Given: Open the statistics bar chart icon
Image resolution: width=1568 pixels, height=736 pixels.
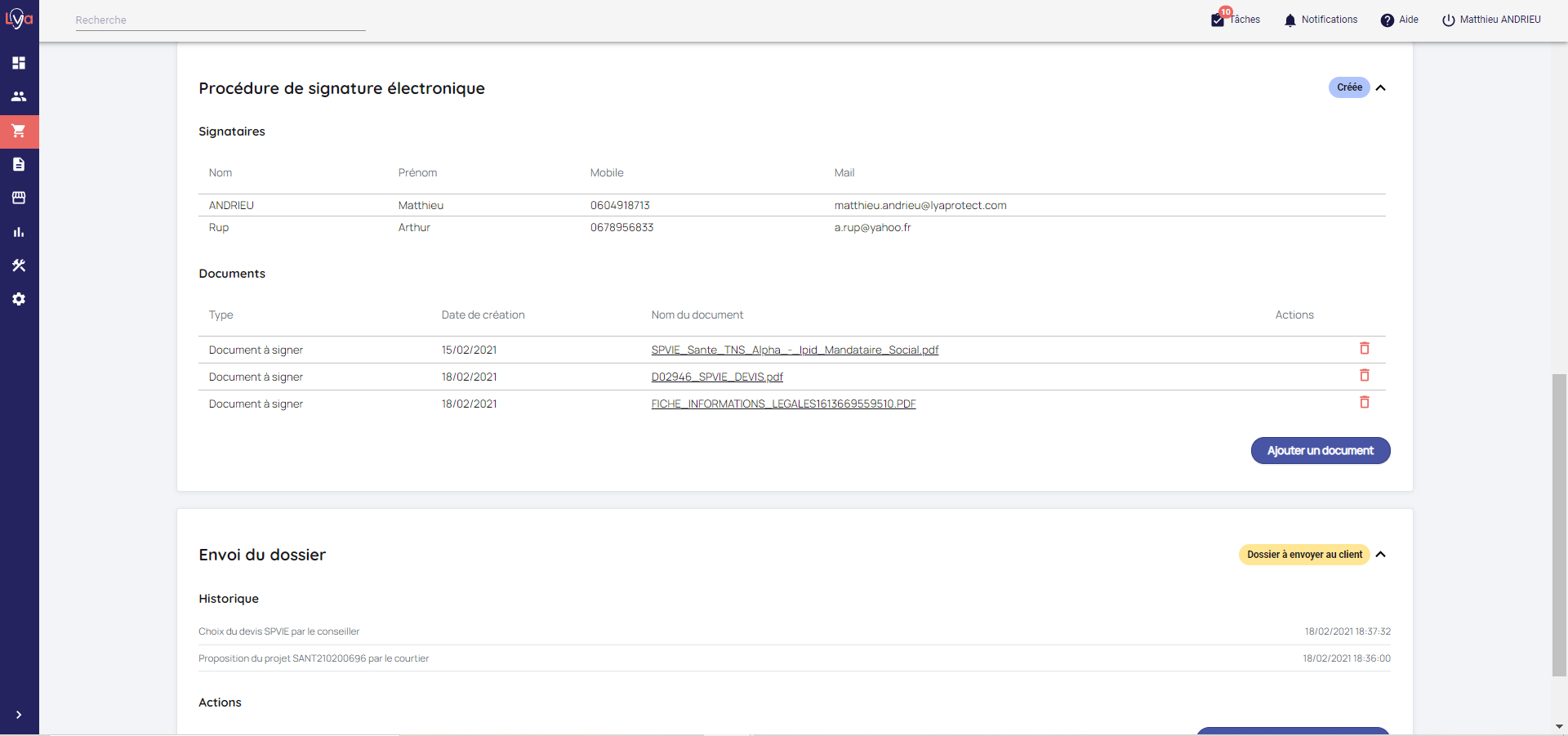Looking at the screenshot, I should (x=19, y=232).
